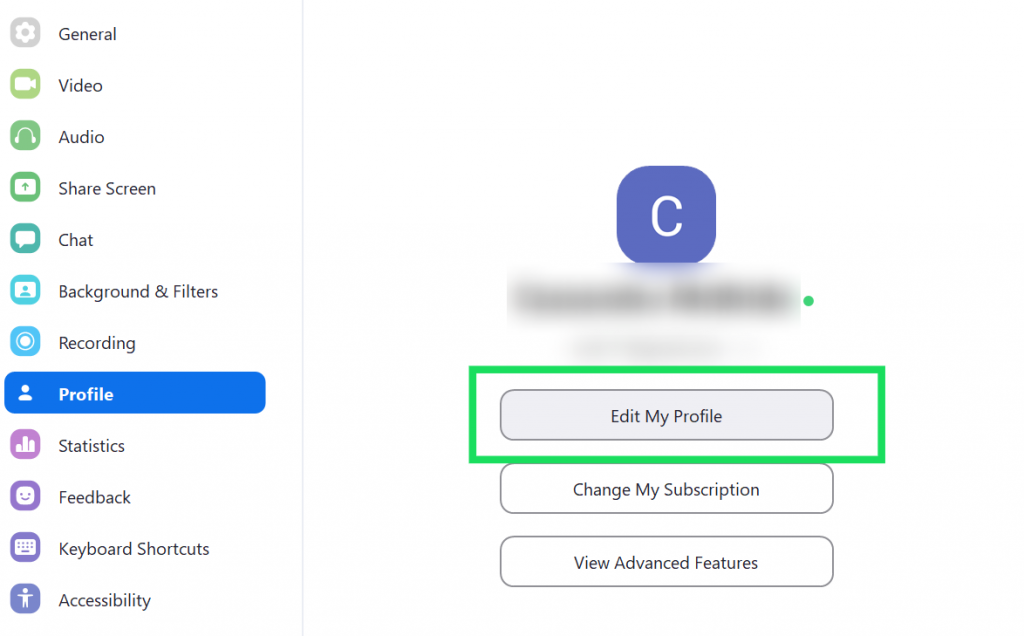Viewport: 1024px width, 636px height.
Task: Click the Keyboard Shortcuts icon
Action: [x=24, y=548]
